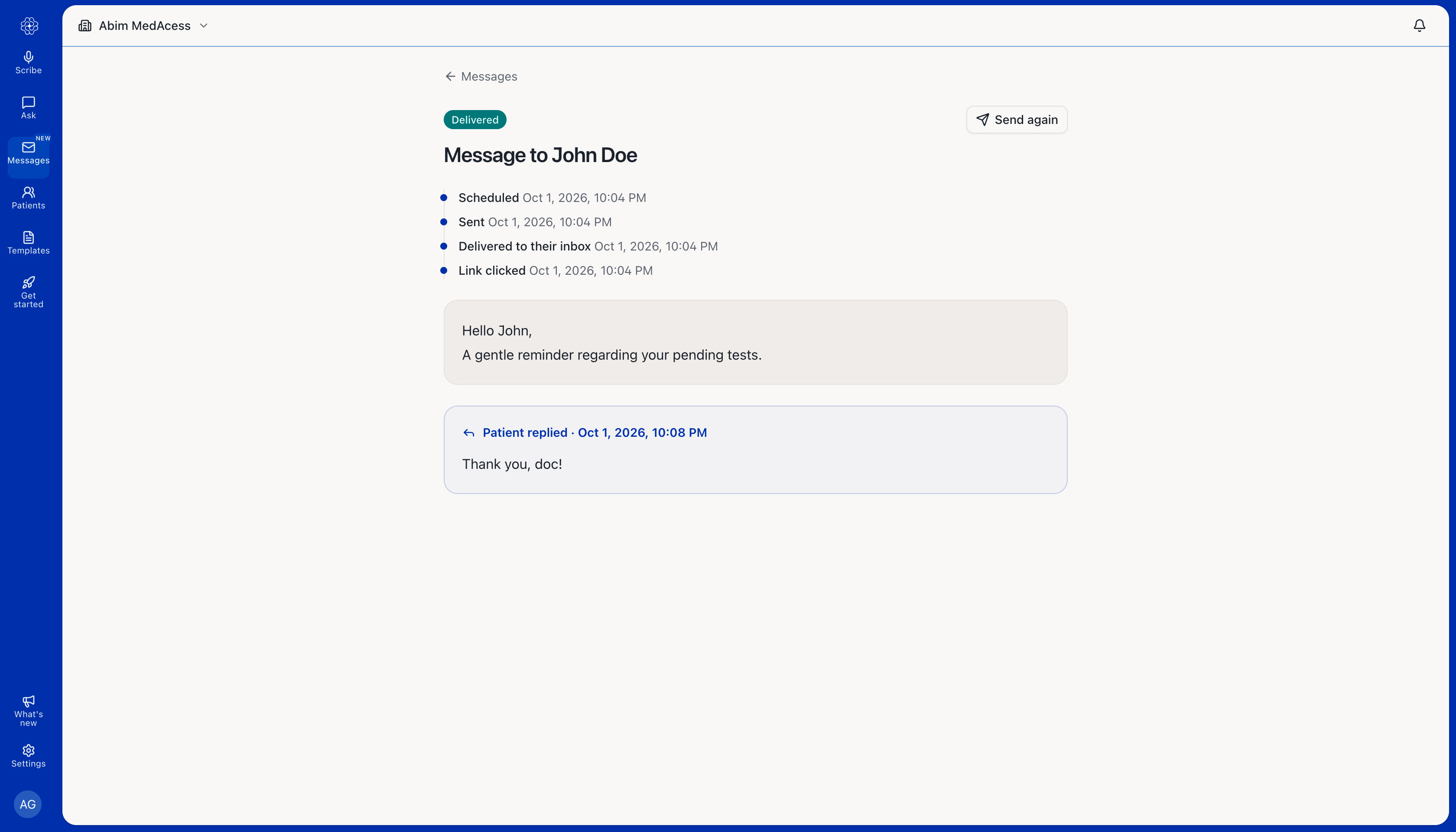This screenshot has height=832, width=1456.
Task: Click the app logo at top of sidebar
Action: click(x=29, y=26)
